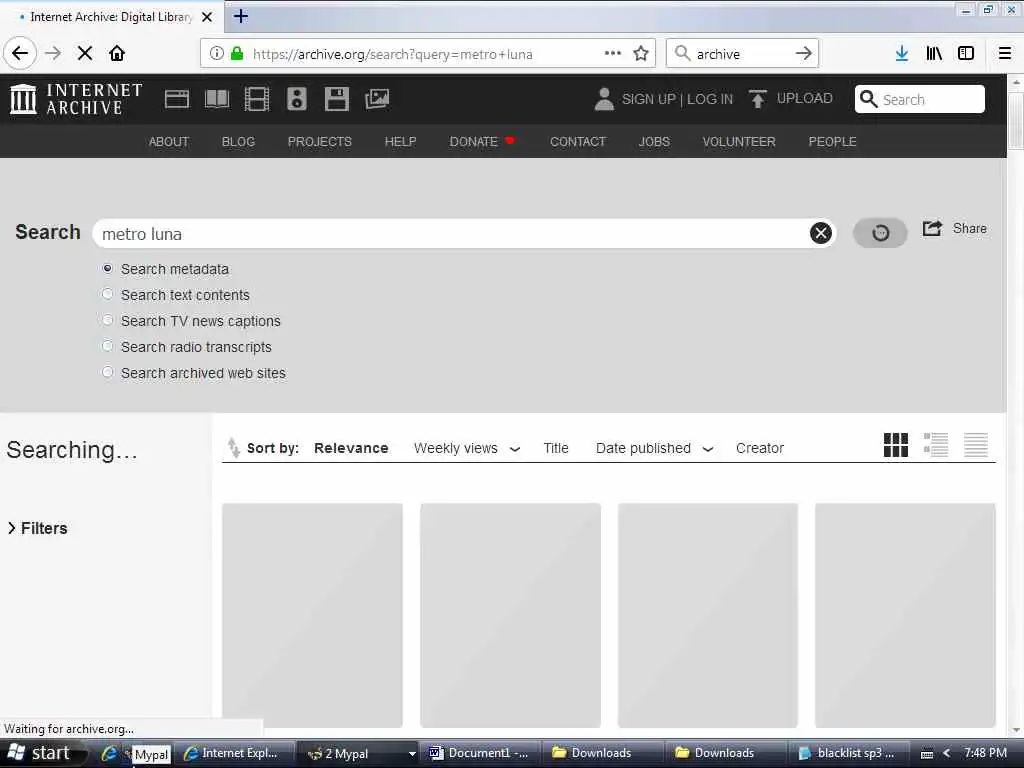This screenshot has height=768, width=1024.
Task: Open the PEOPLE nav item
Action: click(832, 142)
